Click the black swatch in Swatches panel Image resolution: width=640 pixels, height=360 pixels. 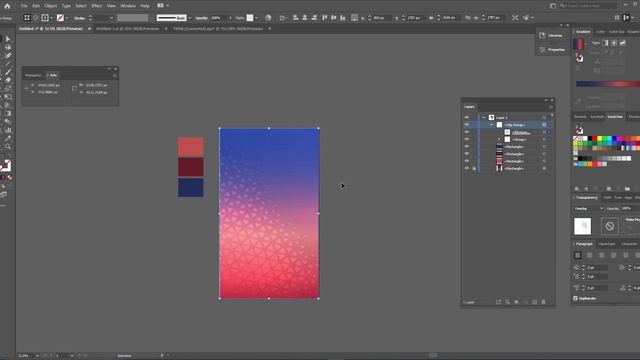(590, 139)
